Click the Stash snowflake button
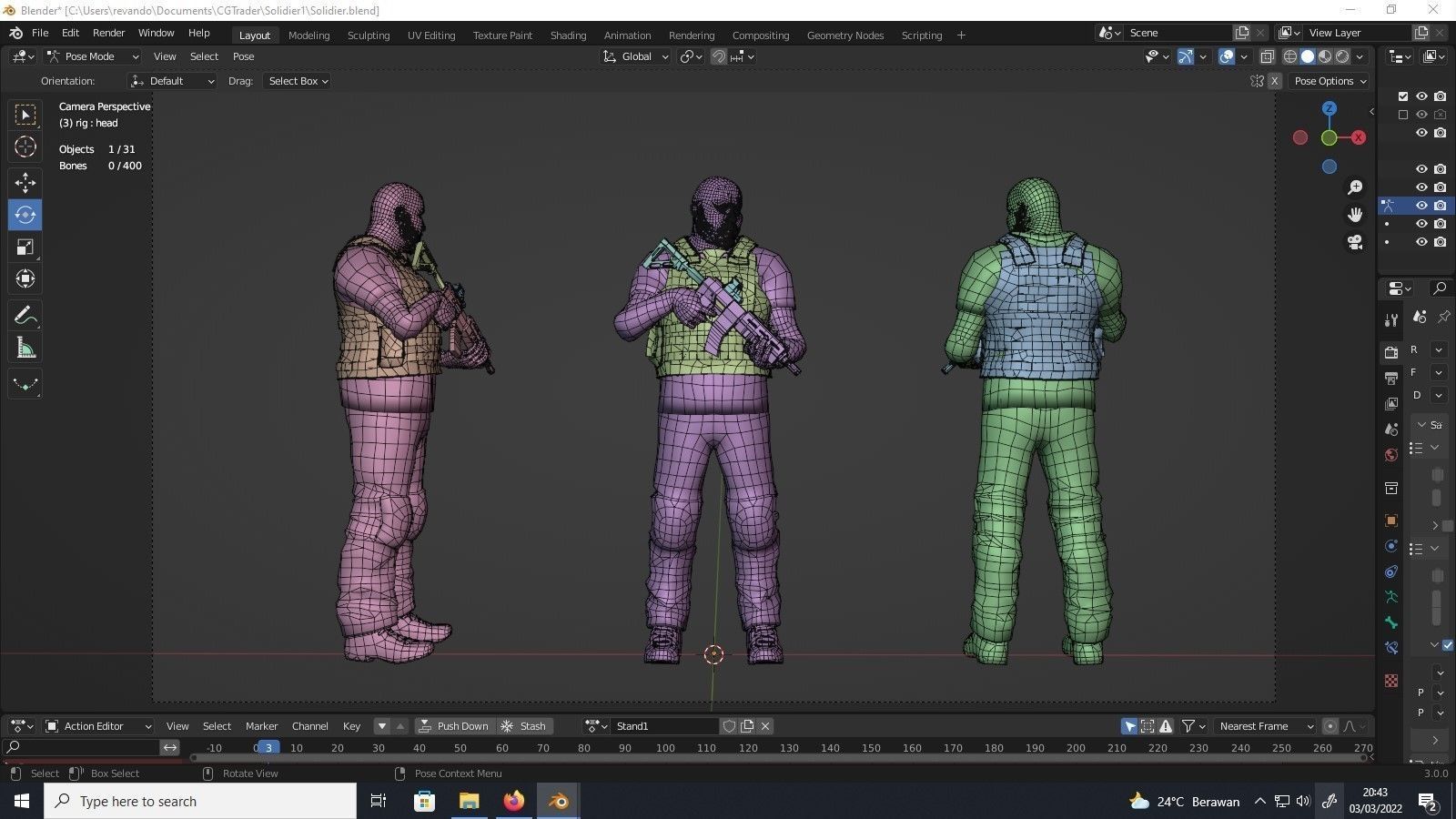This screenshot has height=819, width=1456. coord(525,726)
